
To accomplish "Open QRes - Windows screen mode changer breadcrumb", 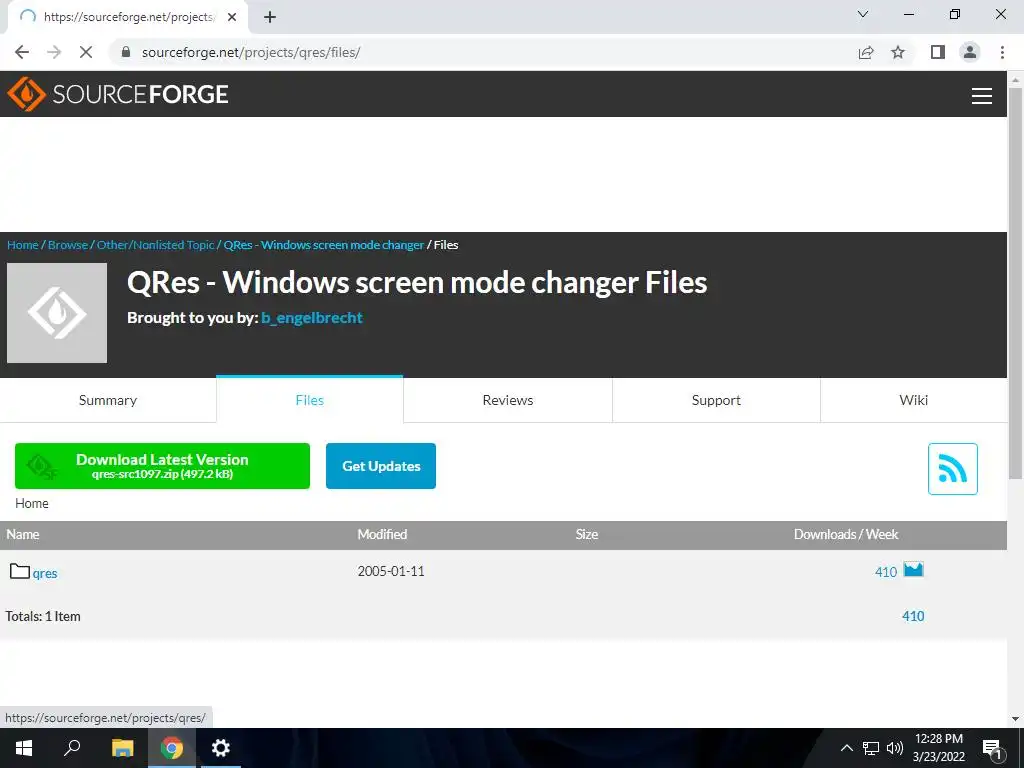I will tap(324, 245).
